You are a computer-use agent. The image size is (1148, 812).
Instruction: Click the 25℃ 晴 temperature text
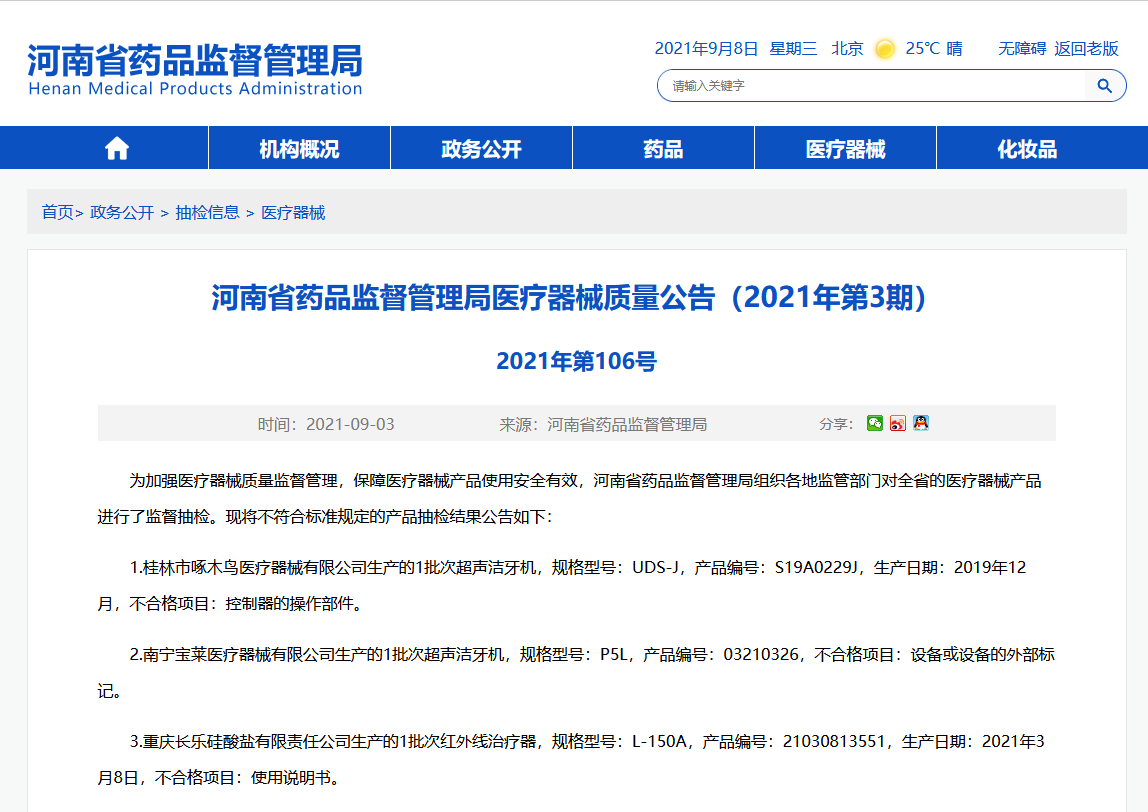[x=933, y=49]
